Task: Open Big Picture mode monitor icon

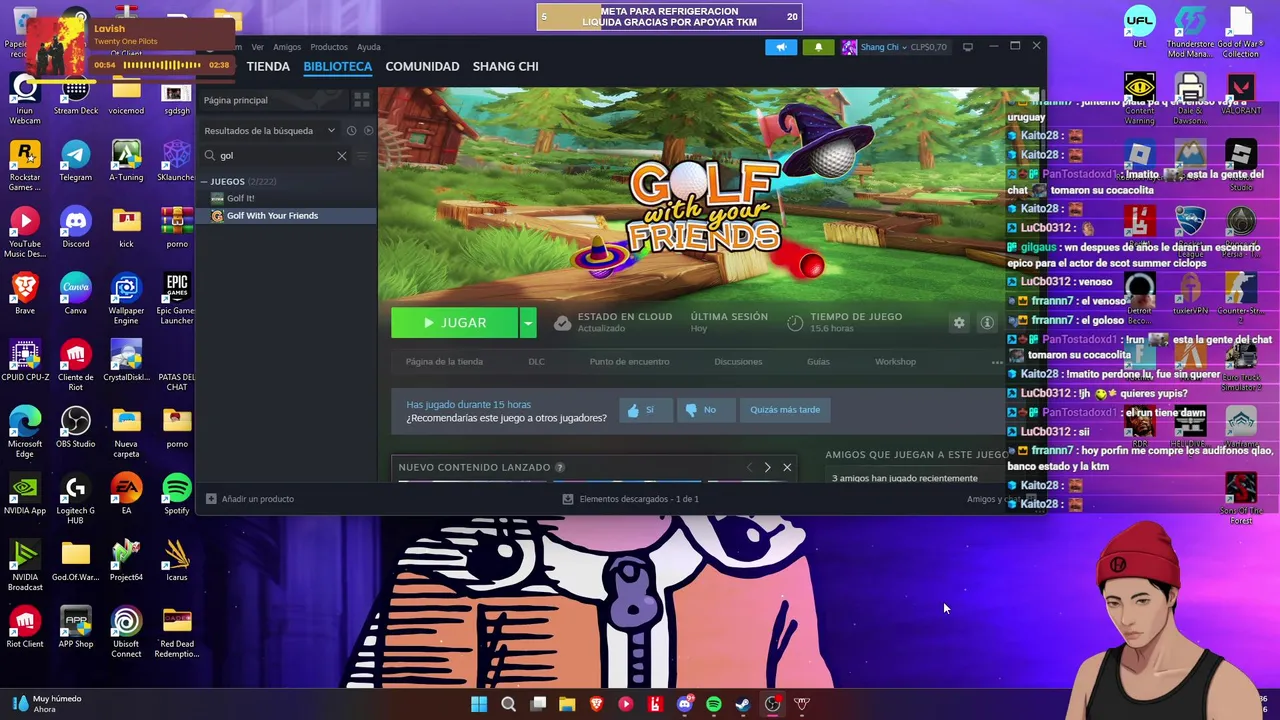Action: coord(967,47)
